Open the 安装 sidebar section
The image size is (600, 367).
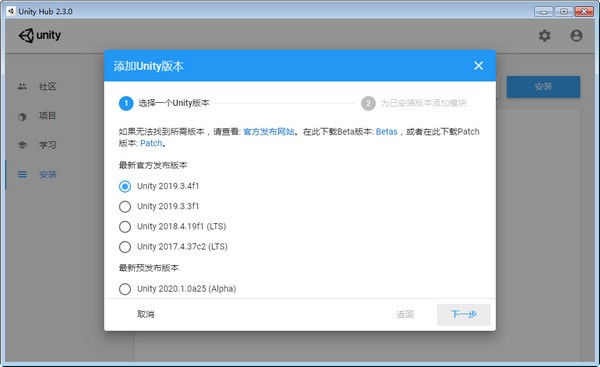coord(47,175)
